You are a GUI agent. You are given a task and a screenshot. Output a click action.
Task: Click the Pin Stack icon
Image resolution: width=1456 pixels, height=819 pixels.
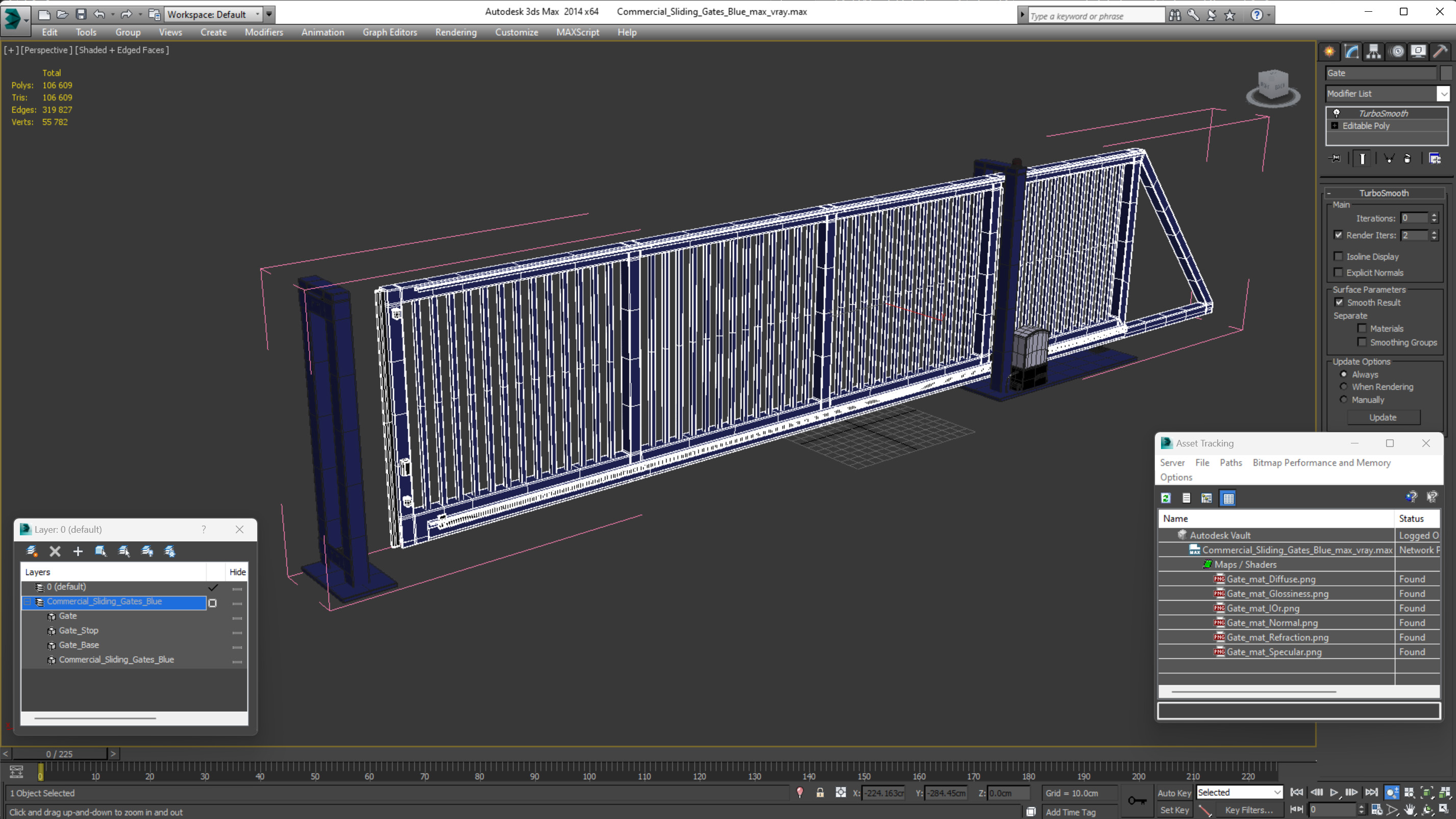pyautogui.click(x=1335, y=159)
